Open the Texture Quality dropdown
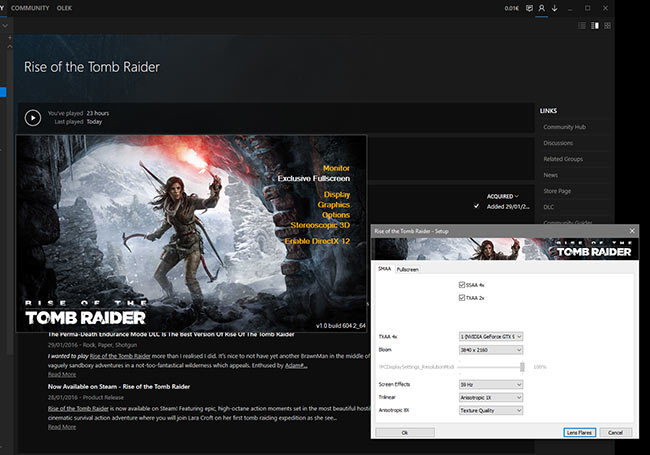This screenshot has height=455, width=650. pos(491,410)
